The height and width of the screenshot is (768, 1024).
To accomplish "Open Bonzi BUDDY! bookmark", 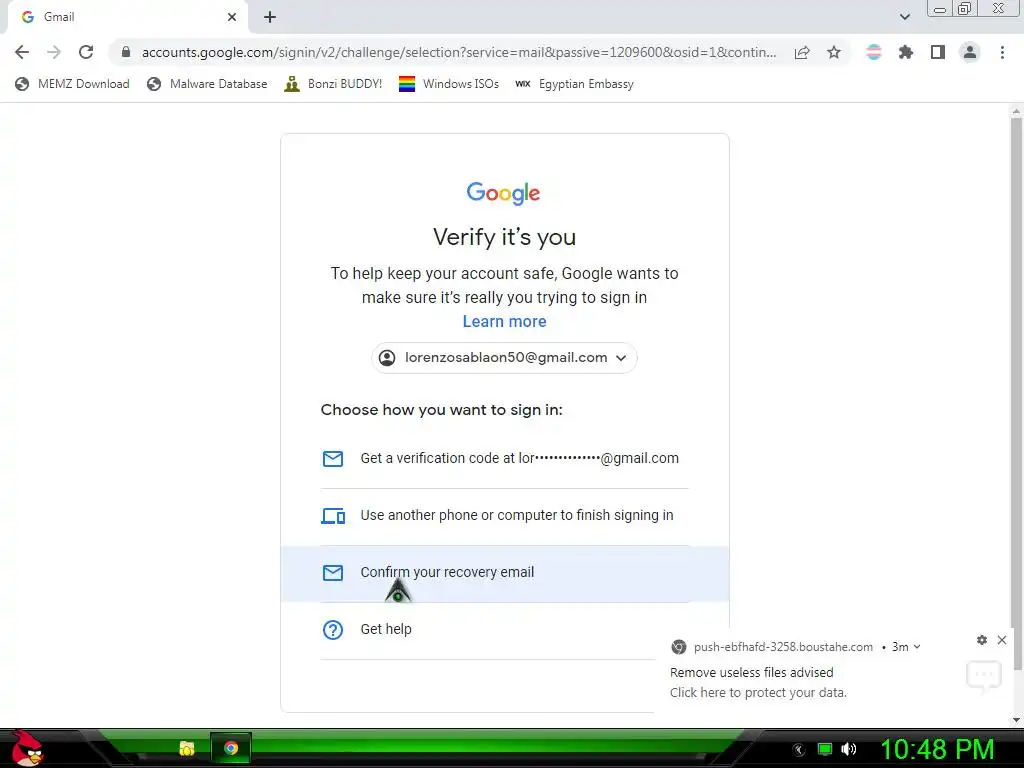I will click(x=333, y=84).
